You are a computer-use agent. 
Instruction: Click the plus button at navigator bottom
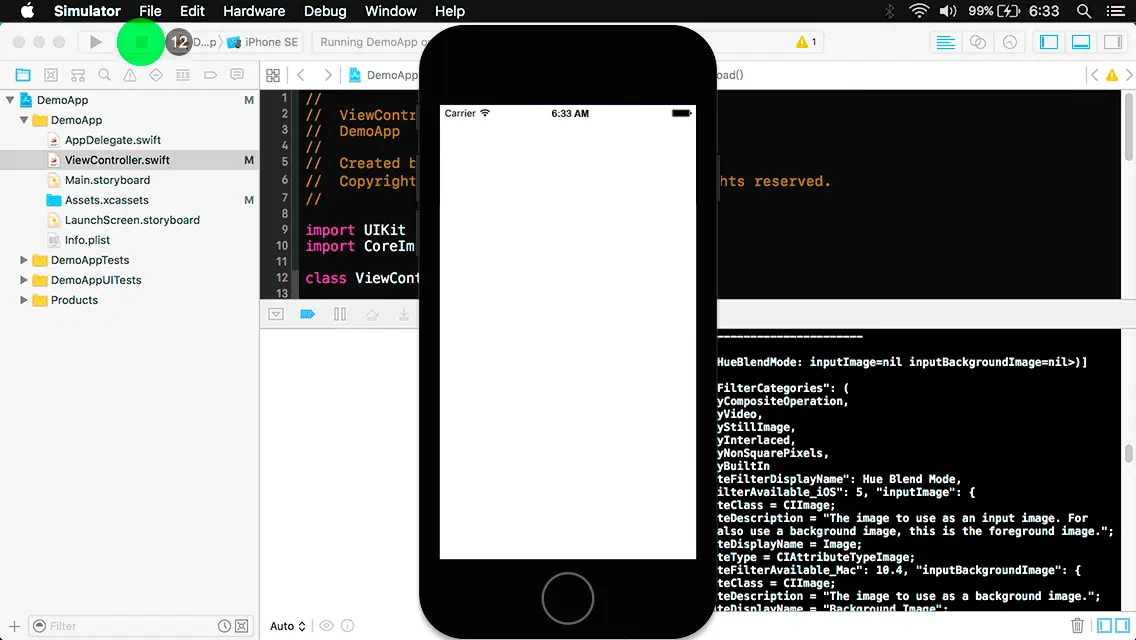pos(14,626)
